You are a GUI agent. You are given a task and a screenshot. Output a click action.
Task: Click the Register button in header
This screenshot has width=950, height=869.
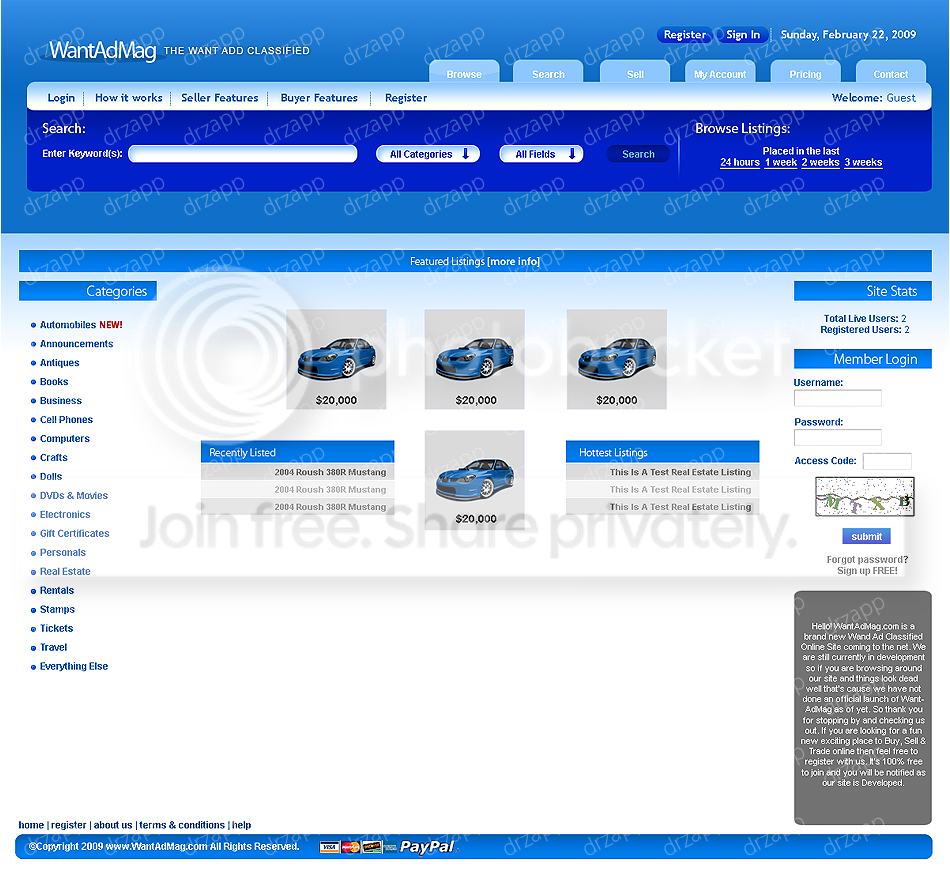685,35
